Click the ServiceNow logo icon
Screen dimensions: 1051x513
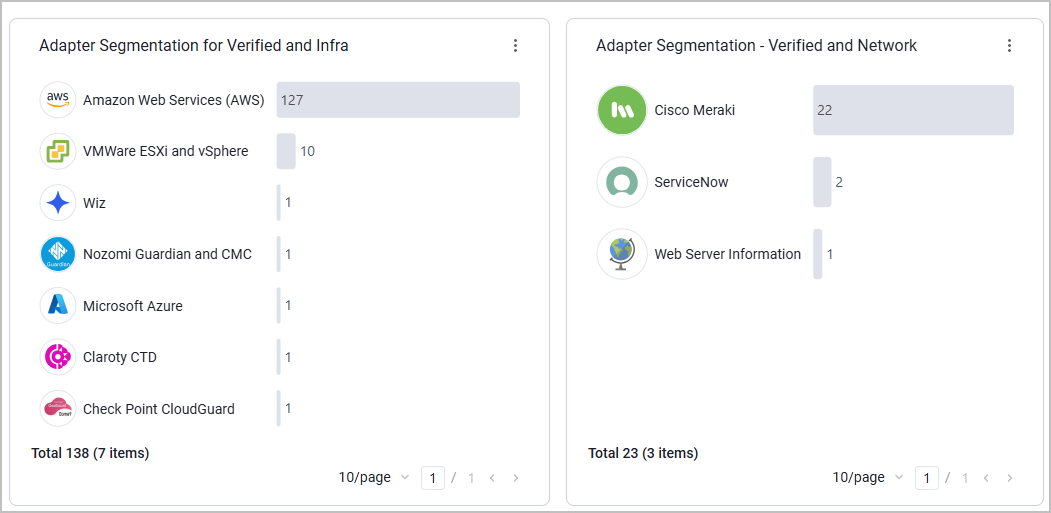click(622, 182)
